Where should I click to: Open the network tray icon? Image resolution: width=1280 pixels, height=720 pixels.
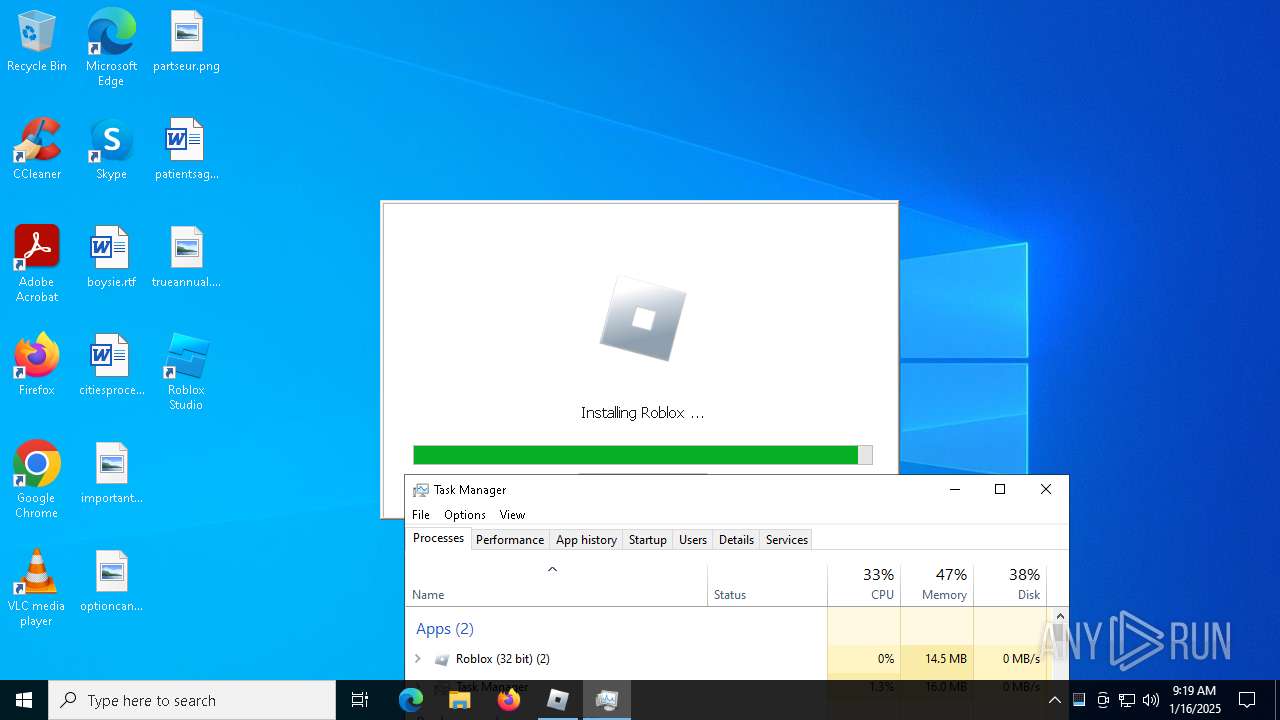click(1127, 700)
